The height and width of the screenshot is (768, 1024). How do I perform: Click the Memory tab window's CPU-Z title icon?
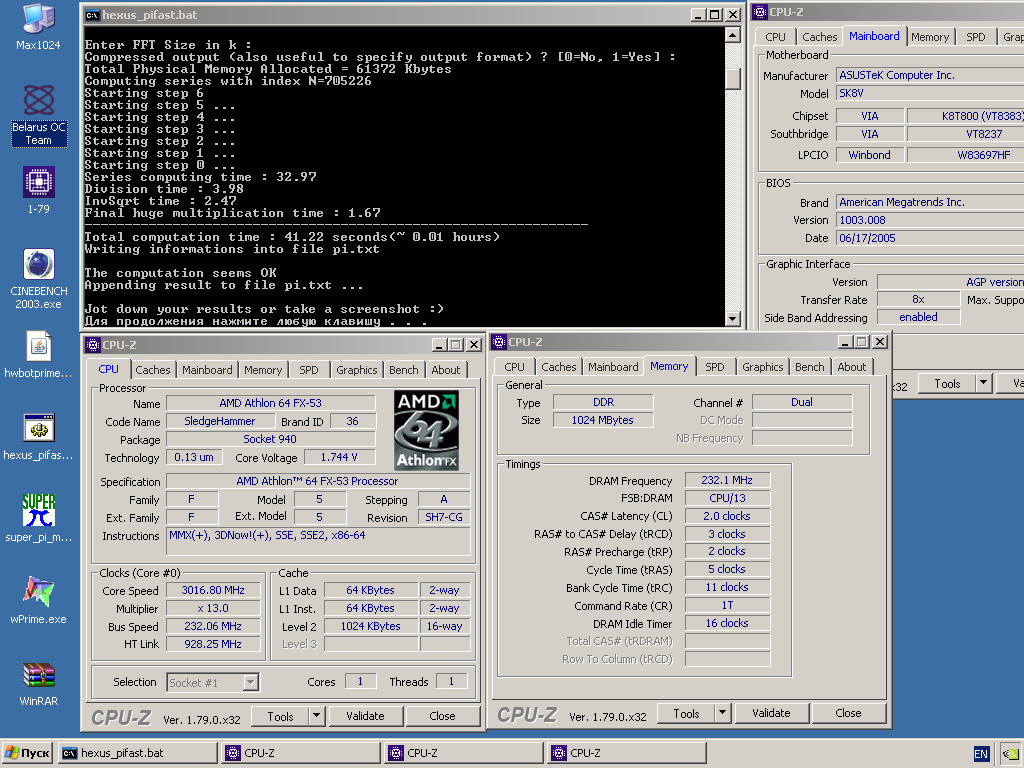click(x=499, y=342)
